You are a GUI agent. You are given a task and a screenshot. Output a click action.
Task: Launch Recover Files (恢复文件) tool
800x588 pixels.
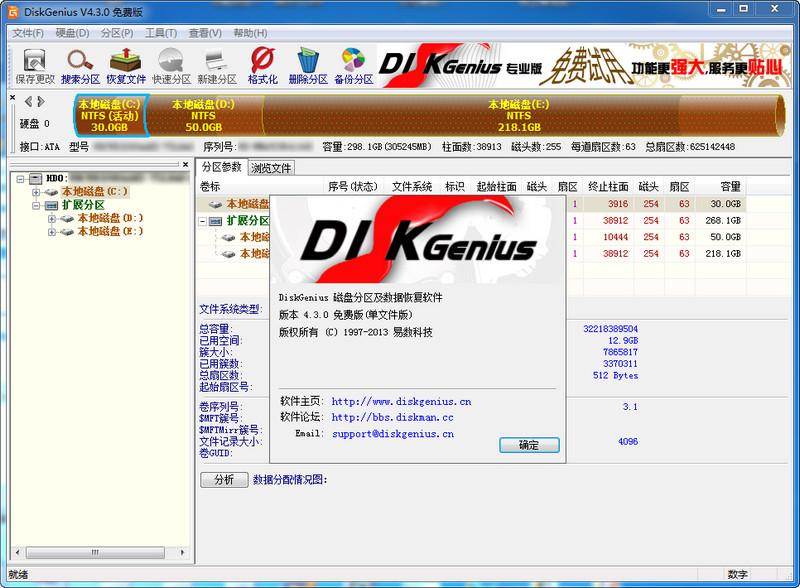click(126, 66)
